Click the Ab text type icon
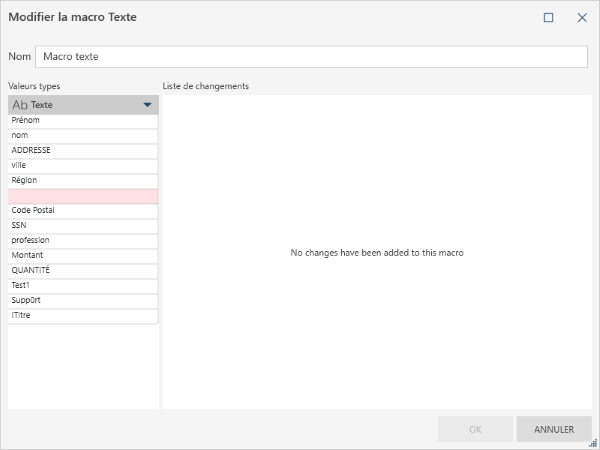This screenshot has height=450, width=600. [20, 105]
